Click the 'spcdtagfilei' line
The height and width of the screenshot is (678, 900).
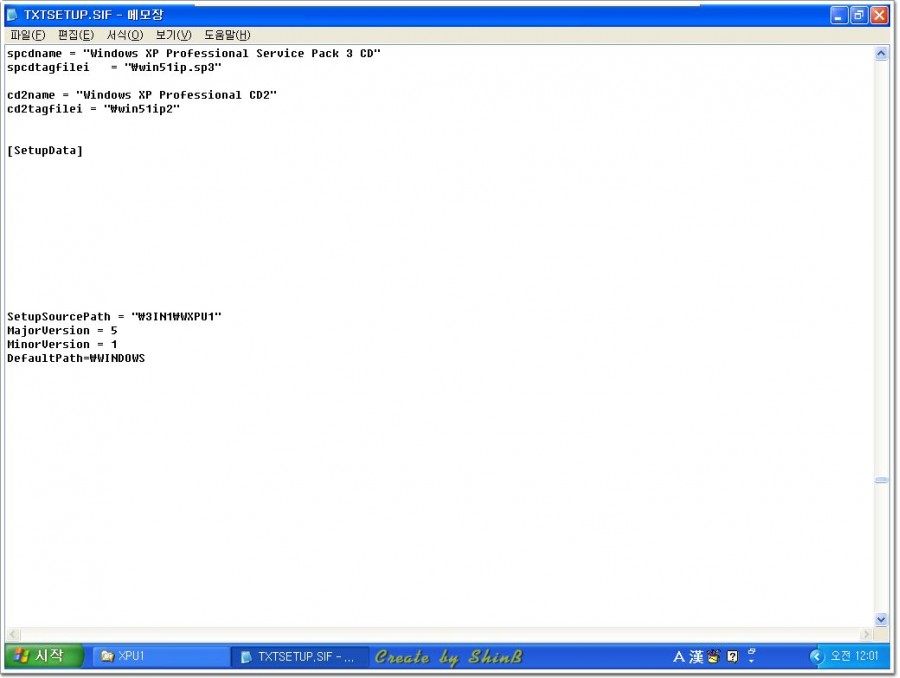point(114,67)
